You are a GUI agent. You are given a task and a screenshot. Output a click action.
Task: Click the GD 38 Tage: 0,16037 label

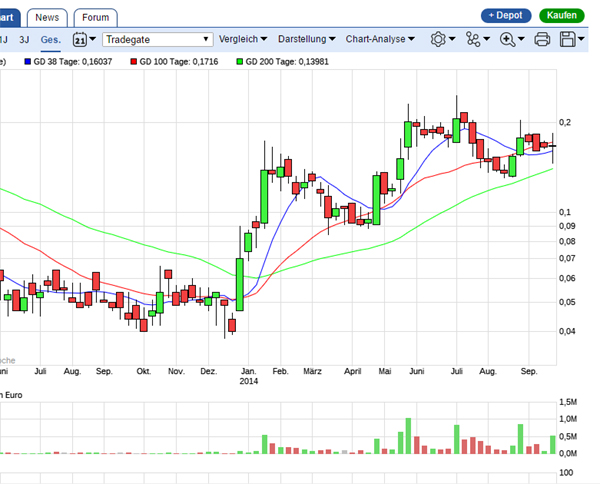pyautogui.click(x=73, y=62)
